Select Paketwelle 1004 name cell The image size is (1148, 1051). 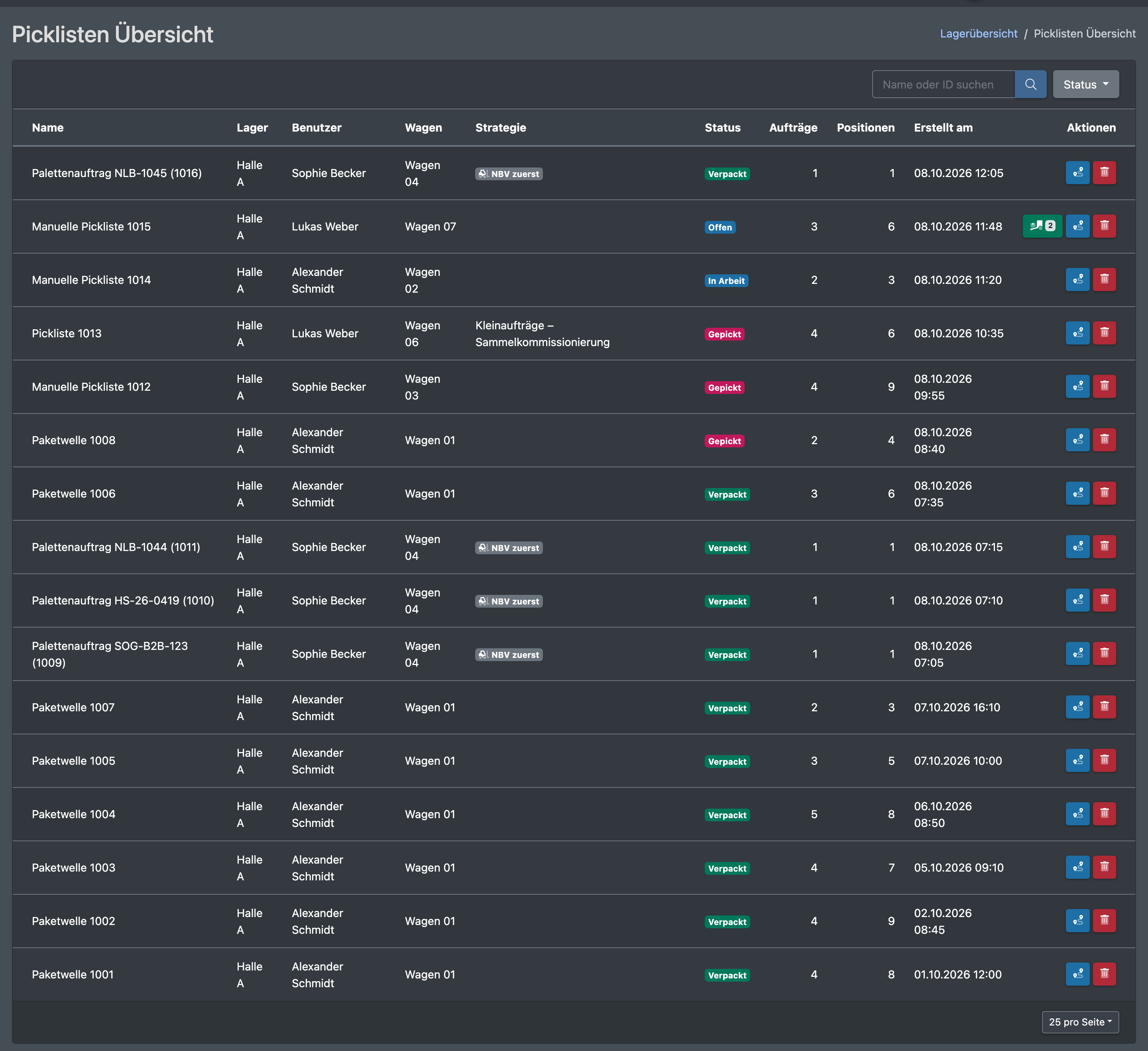click(x=73, y=814)
